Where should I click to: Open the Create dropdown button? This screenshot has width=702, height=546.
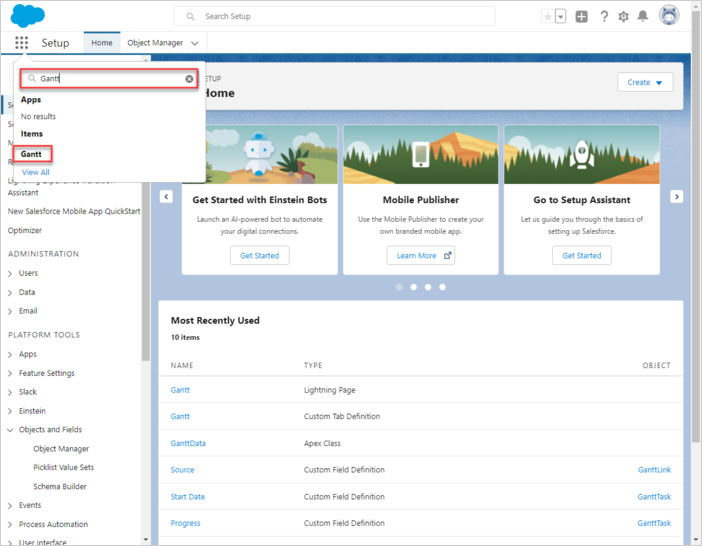tap(645, 82)
